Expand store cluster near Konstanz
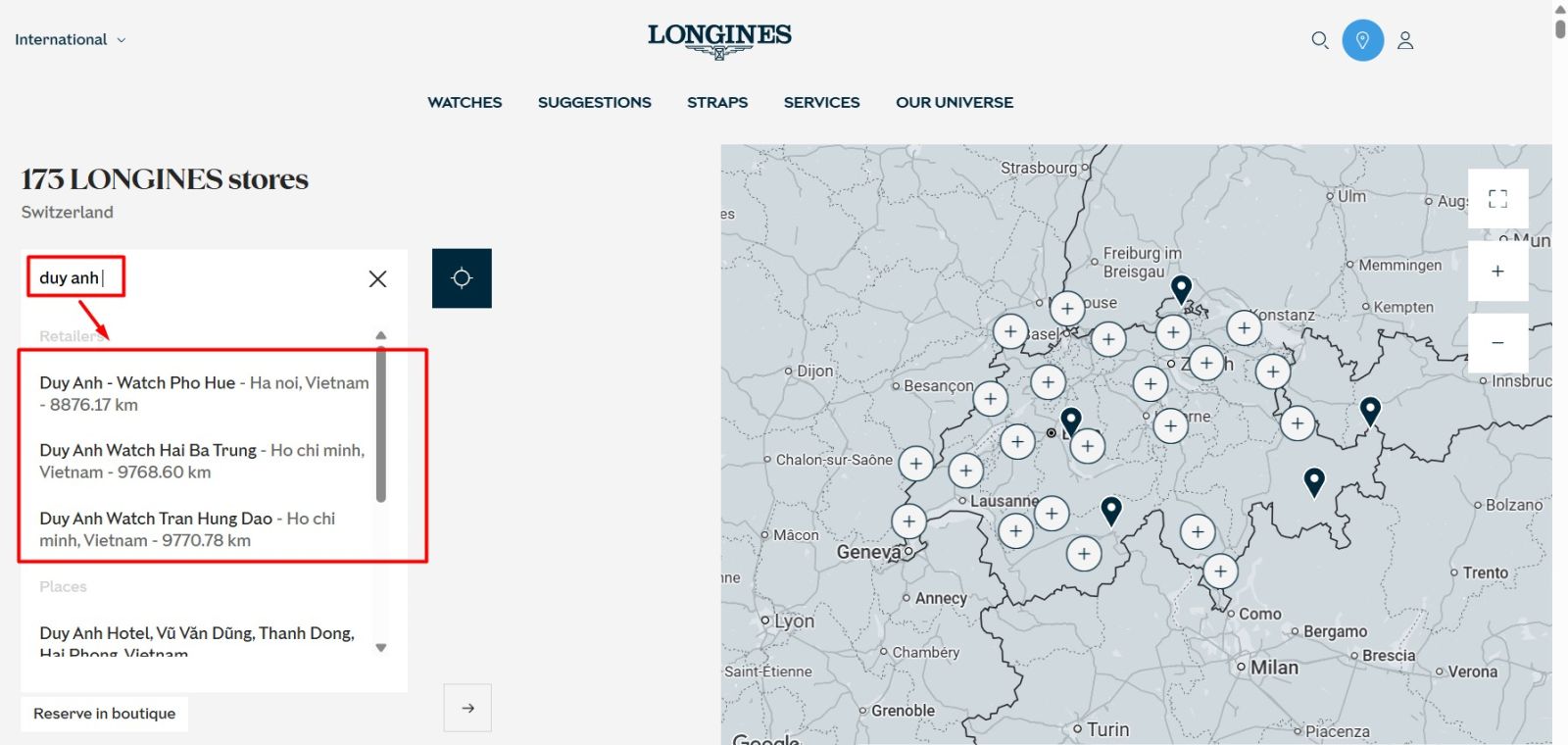This screenshot has width=1568, height=745. (1244, 328)
